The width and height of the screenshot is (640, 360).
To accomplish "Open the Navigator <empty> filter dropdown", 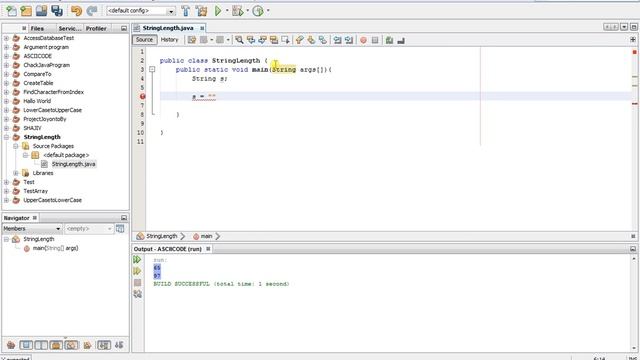I will (x=89, y=229).
